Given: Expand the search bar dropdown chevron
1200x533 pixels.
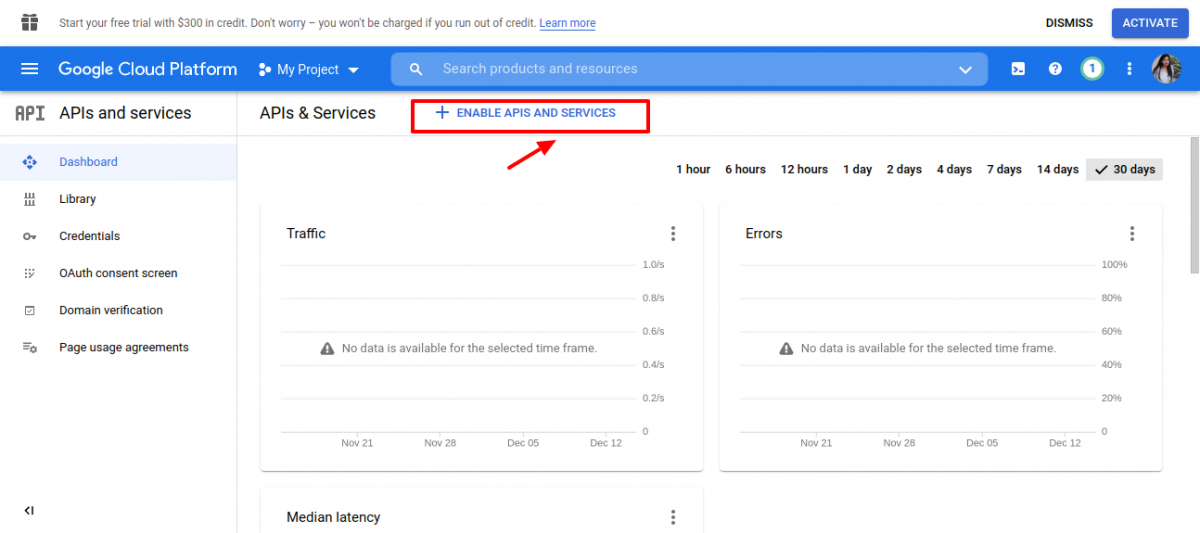Looking at the screenshot, I should 965,70.
